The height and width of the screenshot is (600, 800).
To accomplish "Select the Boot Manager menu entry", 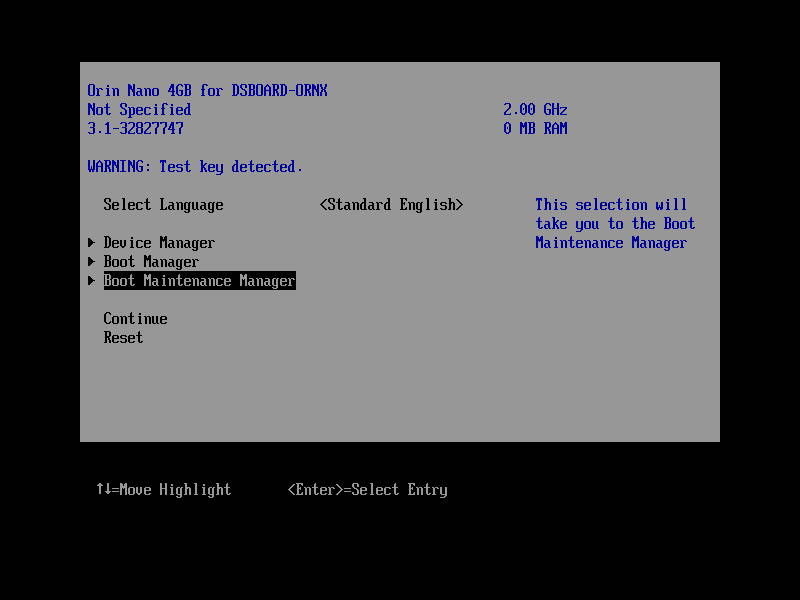I will point(150,261).
